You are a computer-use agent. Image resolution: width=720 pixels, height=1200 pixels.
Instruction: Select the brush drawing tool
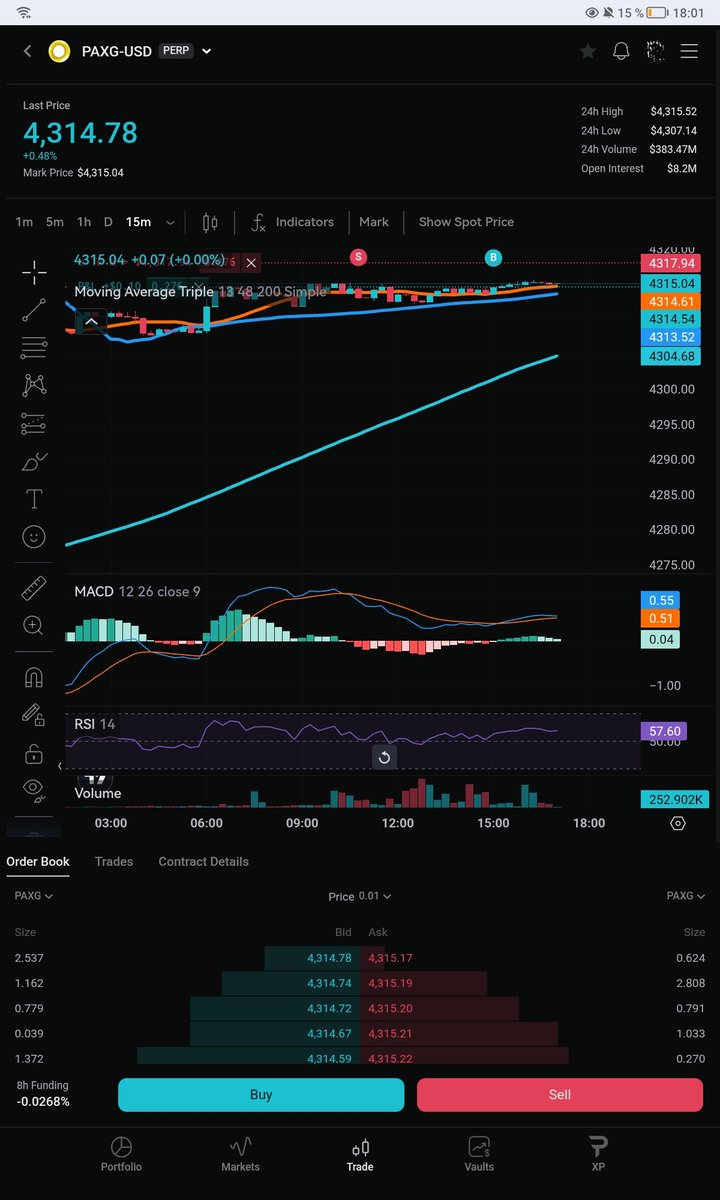point(34,461)
